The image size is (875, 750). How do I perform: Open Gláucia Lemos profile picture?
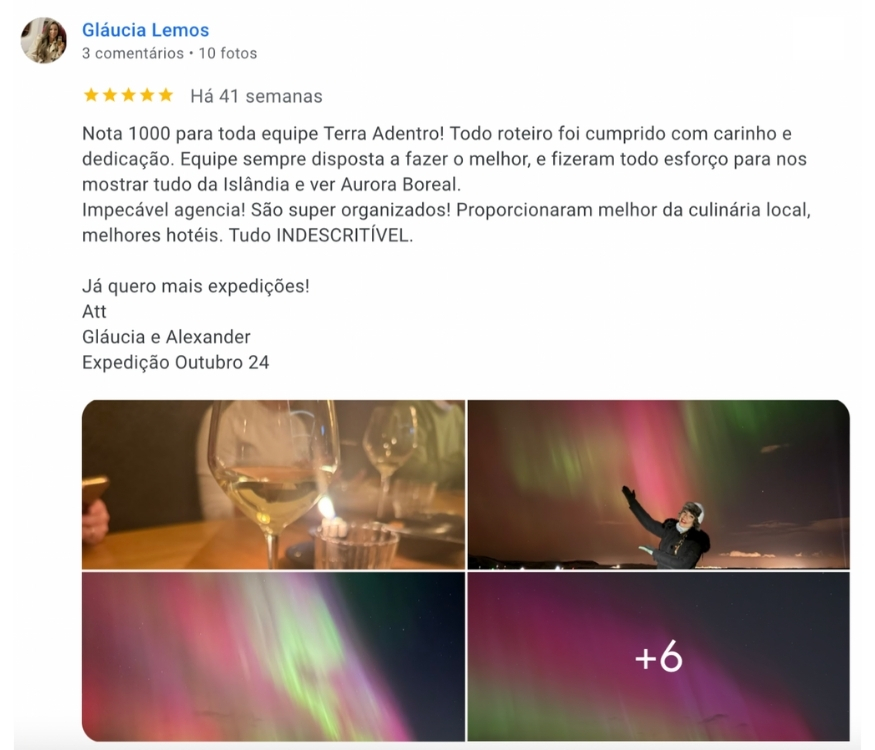(x=44, y=40)
